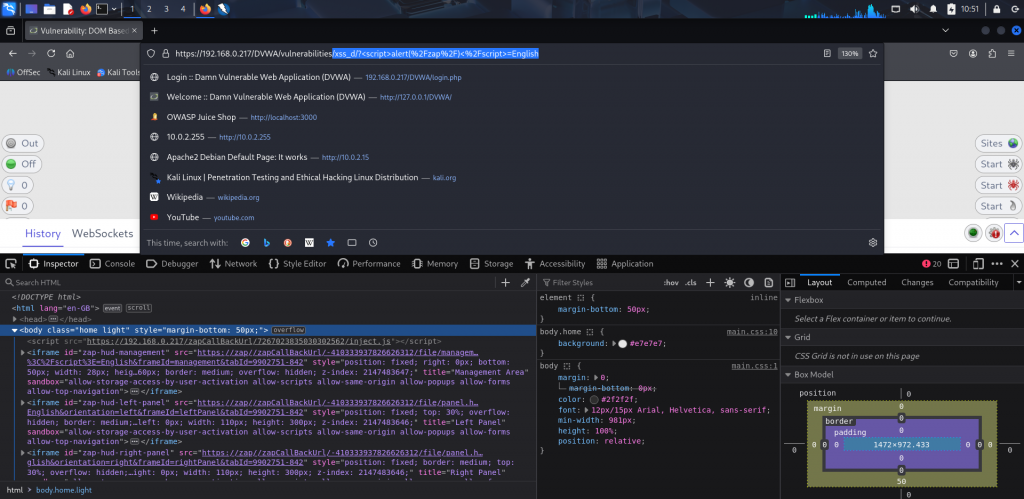1024x499 pixels.
Task: Open the DevTools three-dot customize menu
Action: [997, 264]
